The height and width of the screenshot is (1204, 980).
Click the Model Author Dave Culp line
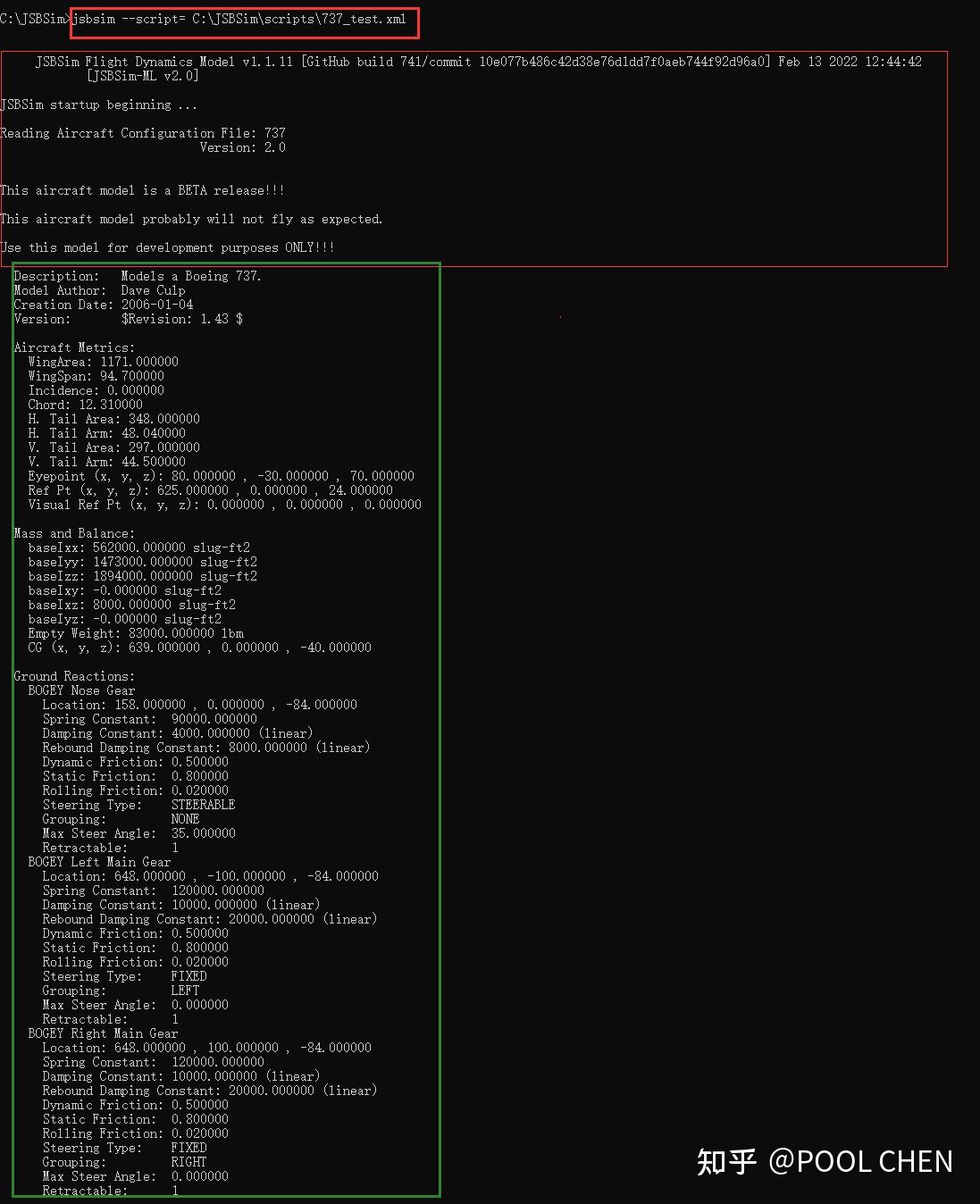[99, 290]
